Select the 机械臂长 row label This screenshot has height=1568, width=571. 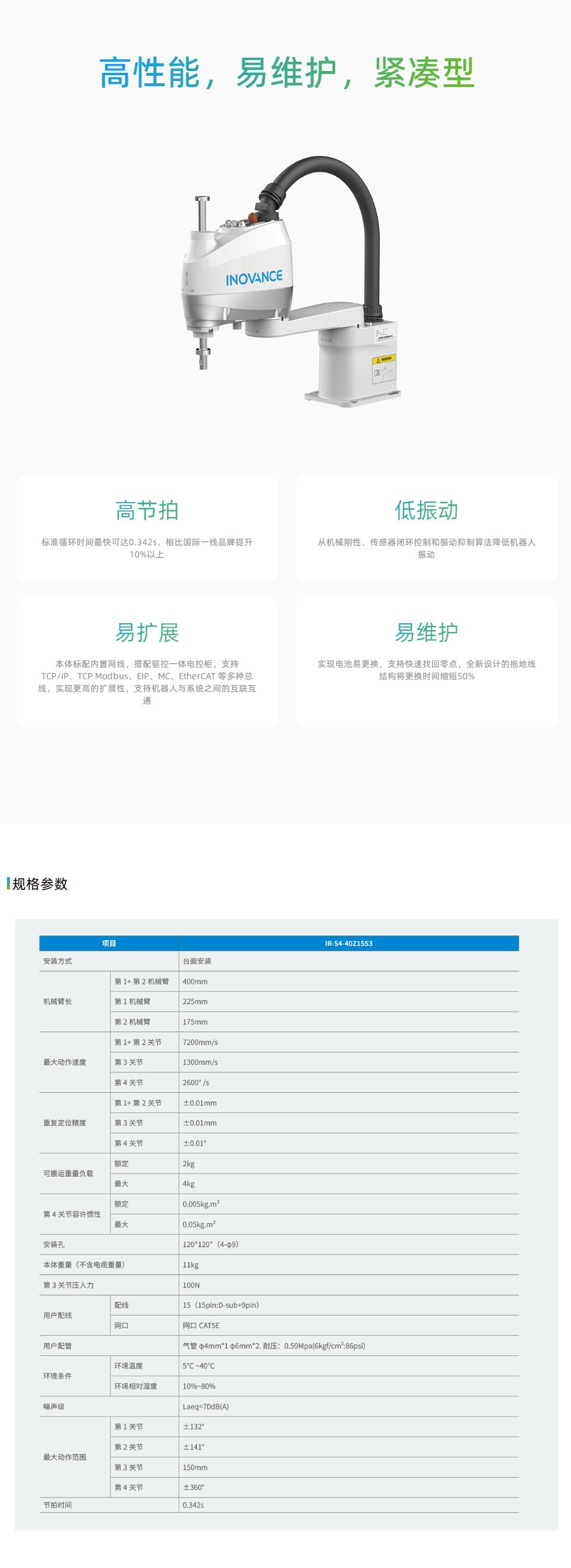click(58, 1001)
